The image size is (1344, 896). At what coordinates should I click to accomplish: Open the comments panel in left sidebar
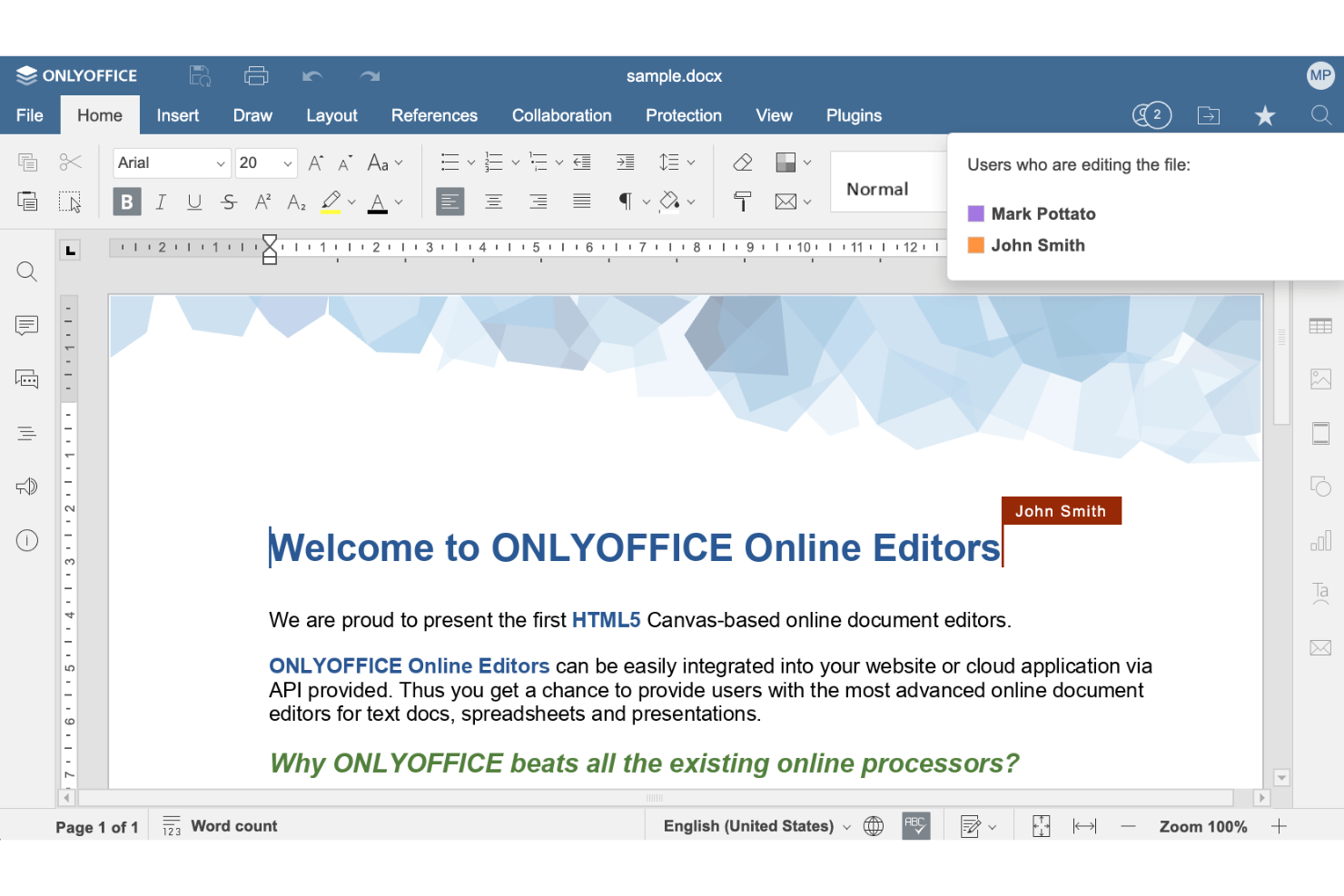26,325
